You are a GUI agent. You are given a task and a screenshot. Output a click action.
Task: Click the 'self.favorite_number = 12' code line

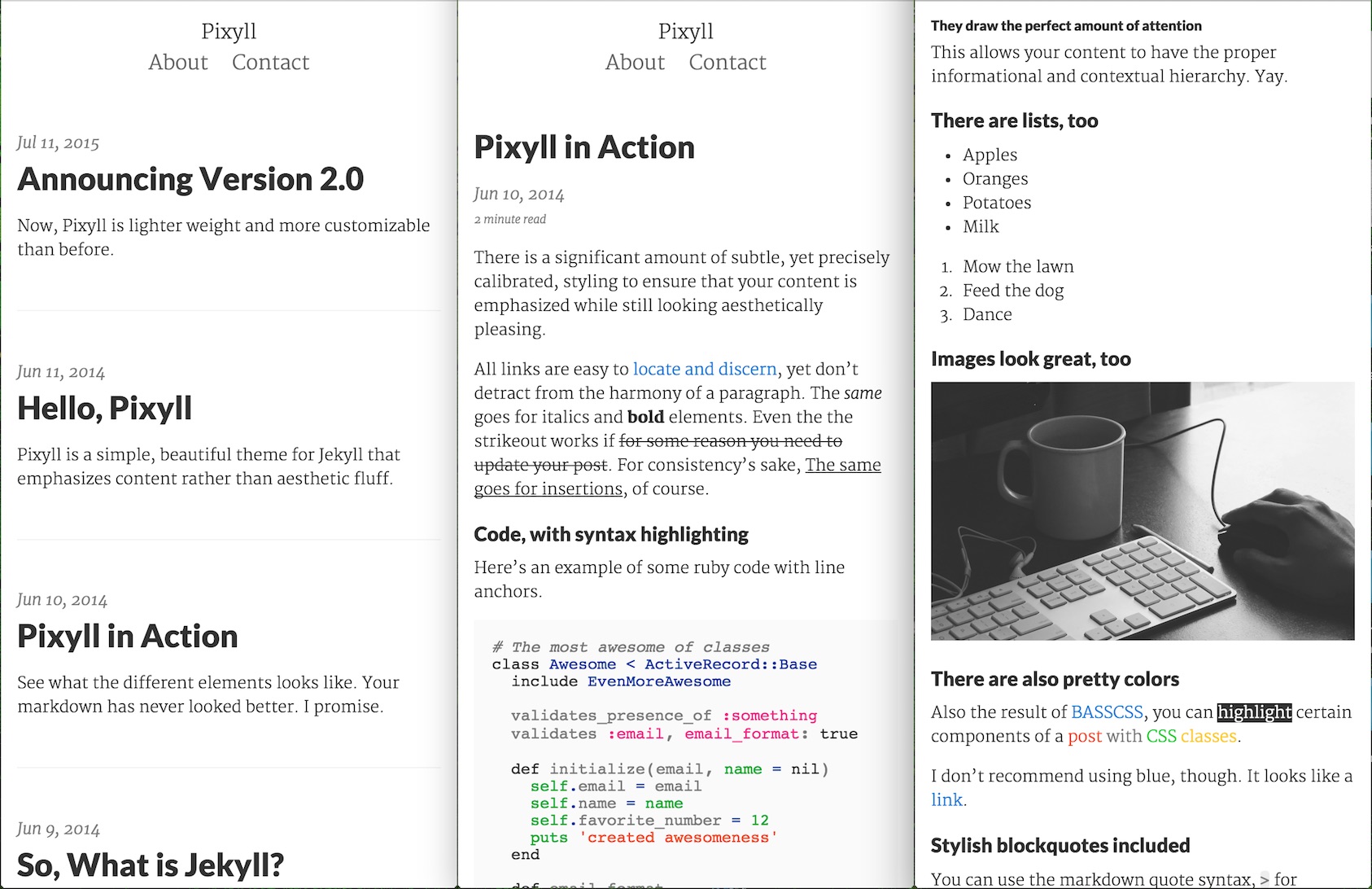[649, 820]
